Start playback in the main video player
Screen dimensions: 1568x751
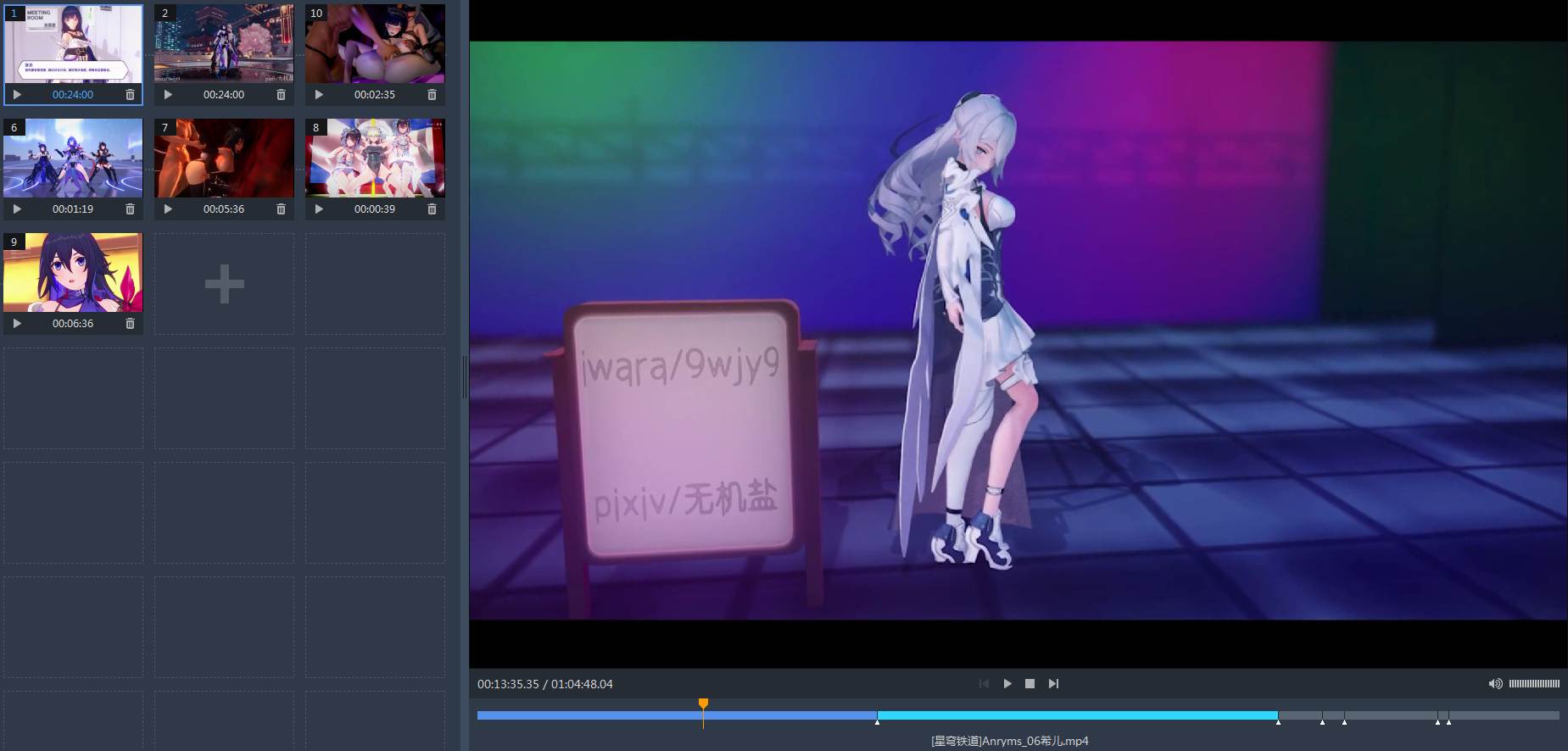1007,684
